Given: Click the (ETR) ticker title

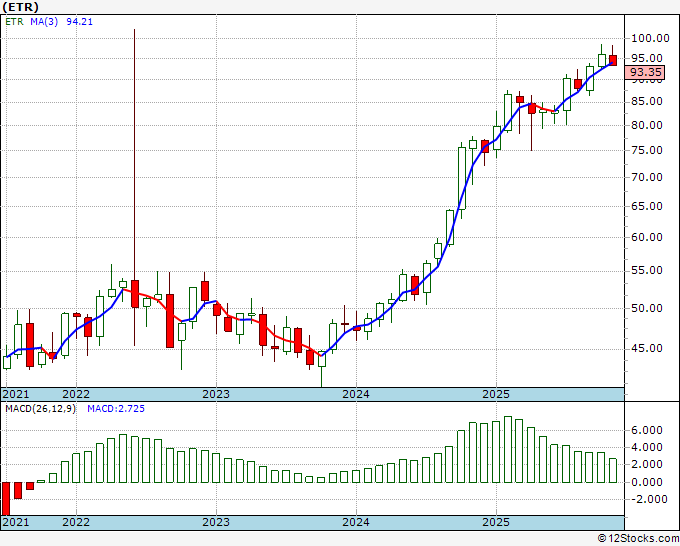Looking at the screenshot, I should click(20, 7).
